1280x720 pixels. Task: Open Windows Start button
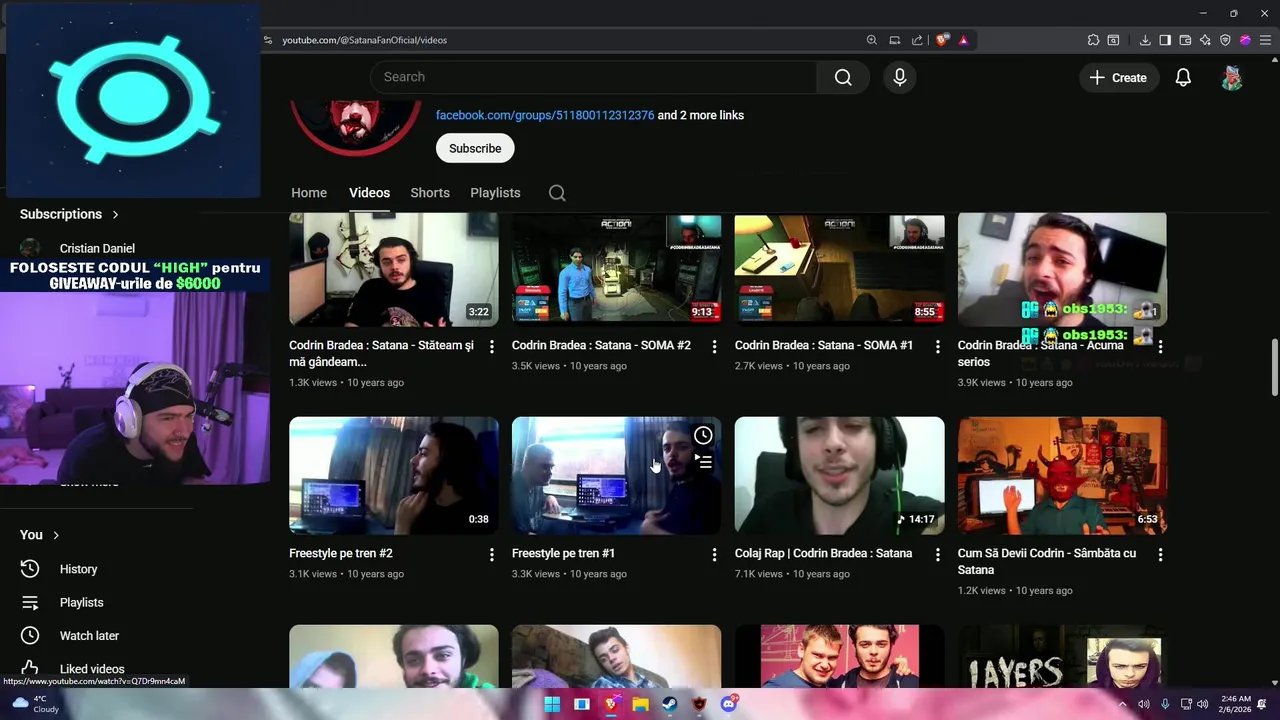tap(552, 704)
